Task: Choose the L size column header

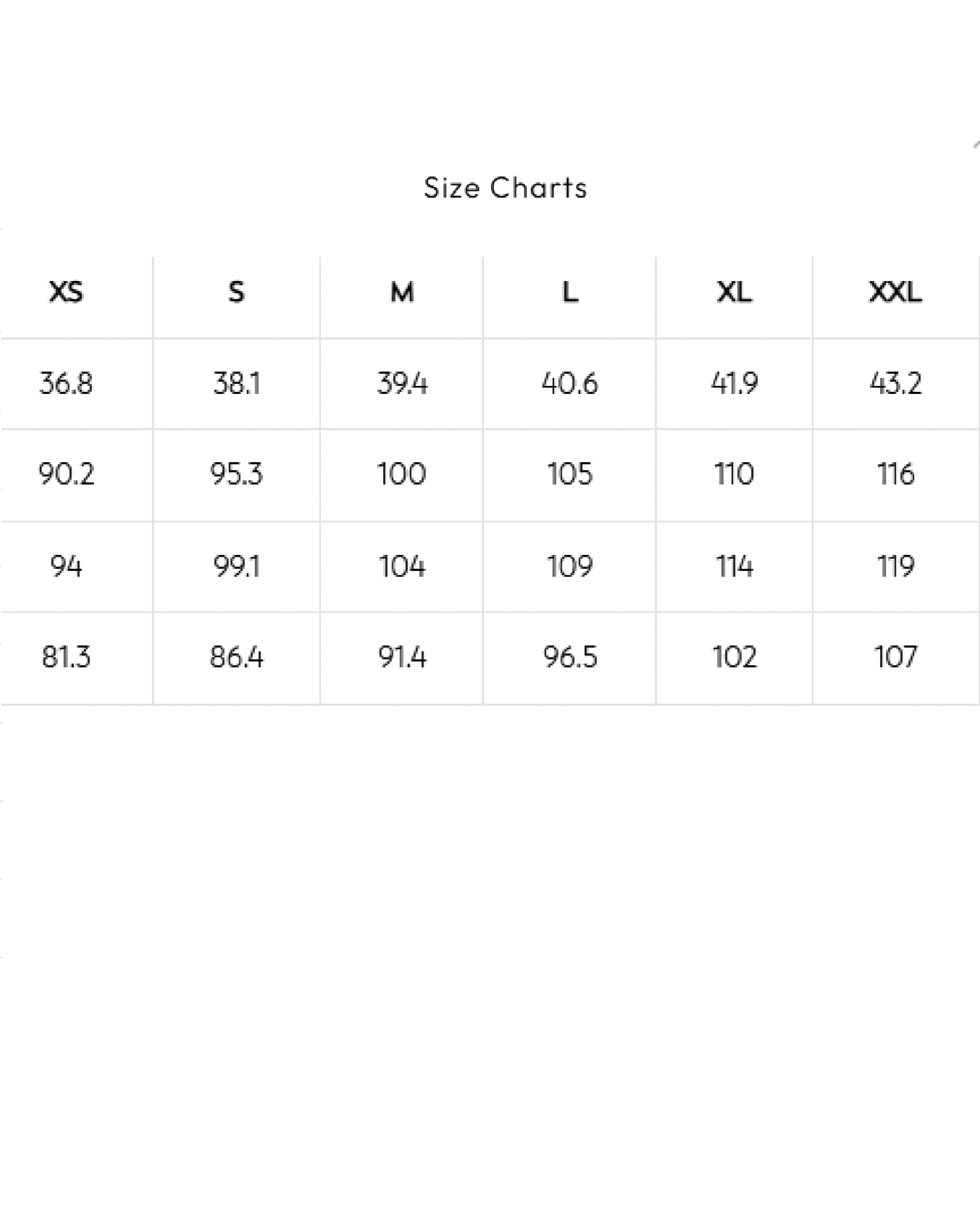Action: (x=570, y=292)
